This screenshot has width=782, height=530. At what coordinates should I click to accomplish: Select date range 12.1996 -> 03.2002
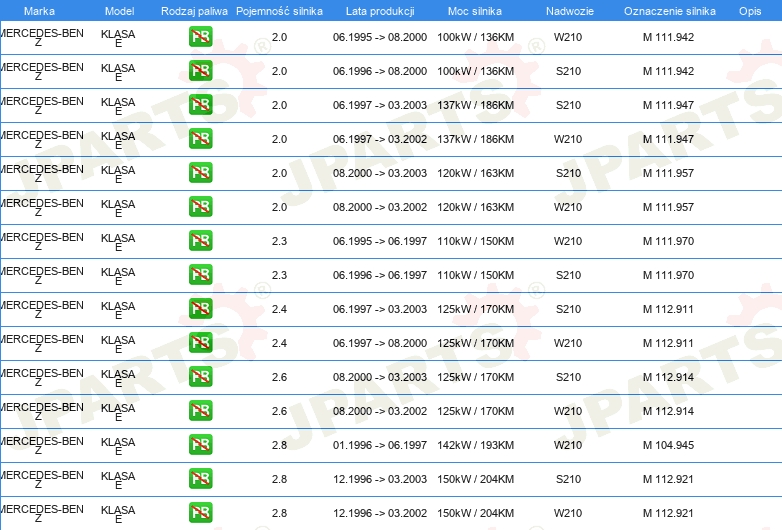click(380, 513)
